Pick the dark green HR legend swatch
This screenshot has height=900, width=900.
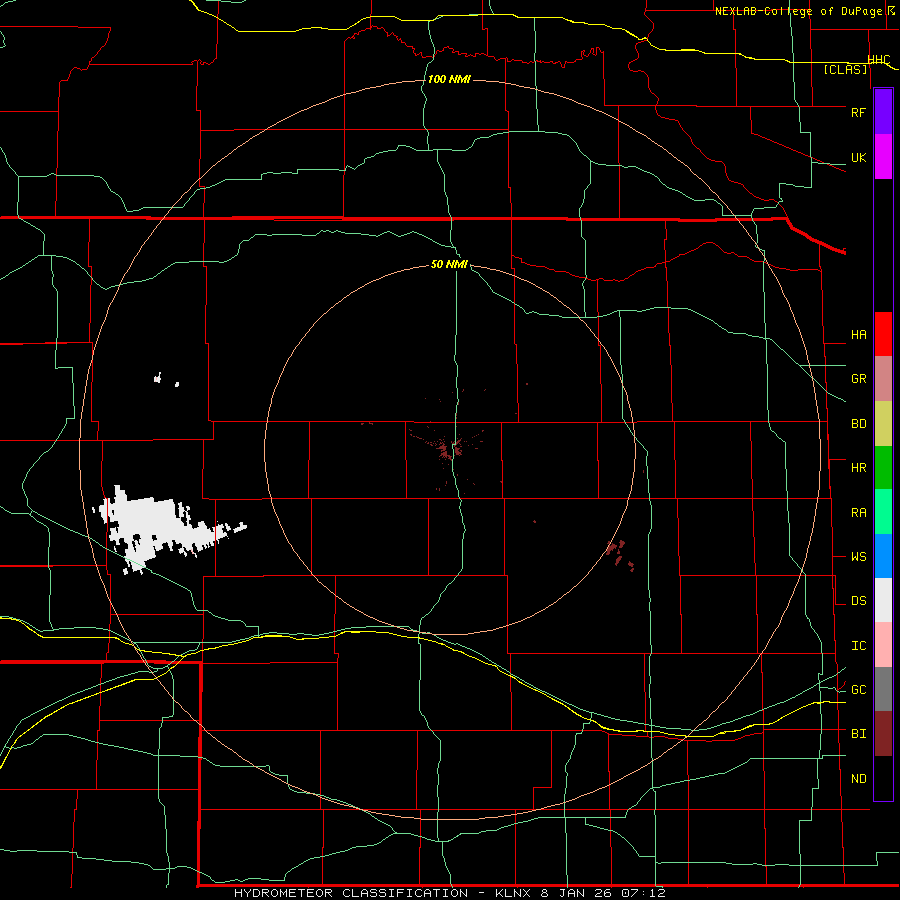pos(883,468)
